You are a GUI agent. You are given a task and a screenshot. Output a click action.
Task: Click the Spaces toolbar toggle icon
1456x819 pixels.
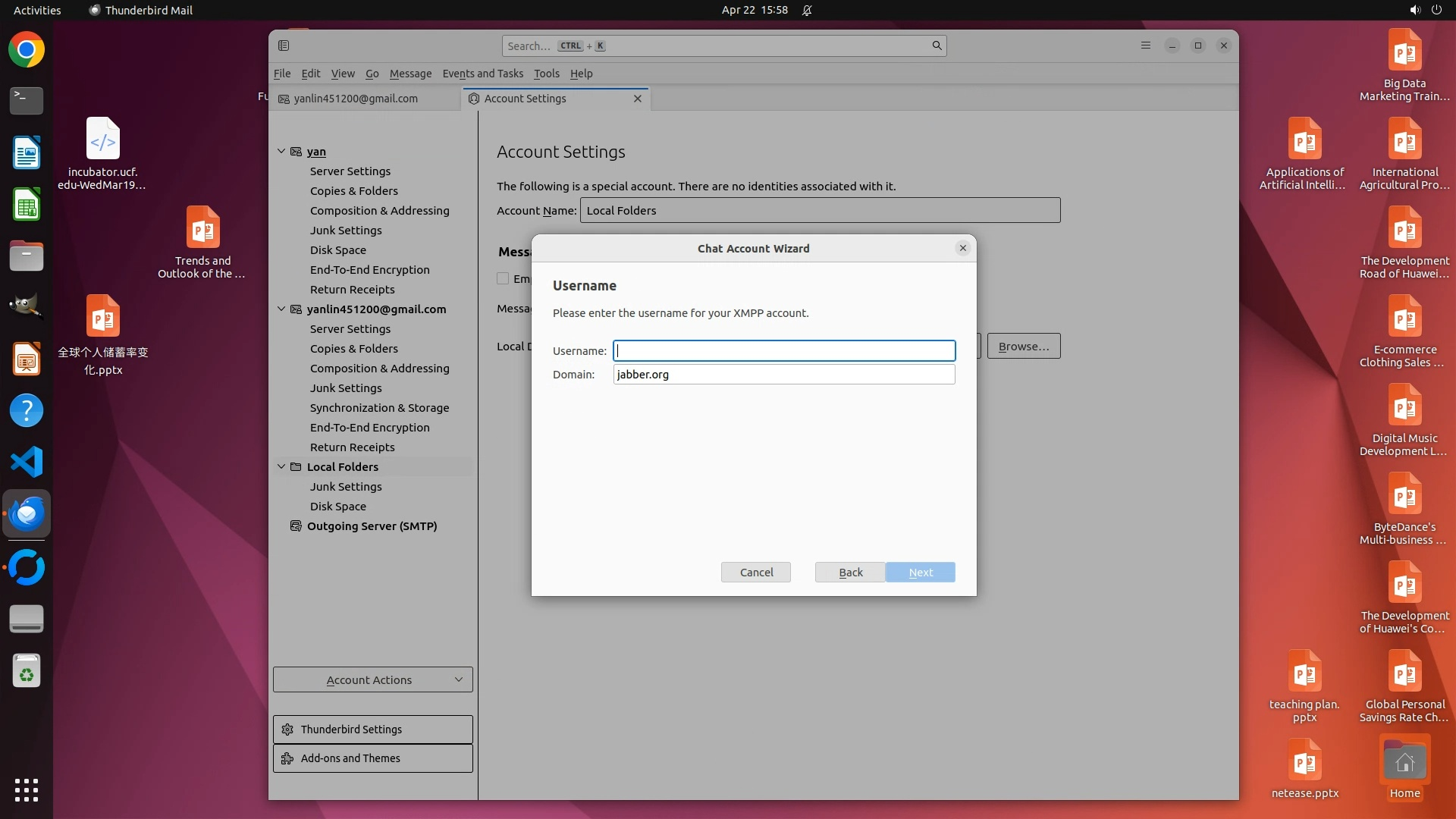pyautogui.click(x=284, y=45)
